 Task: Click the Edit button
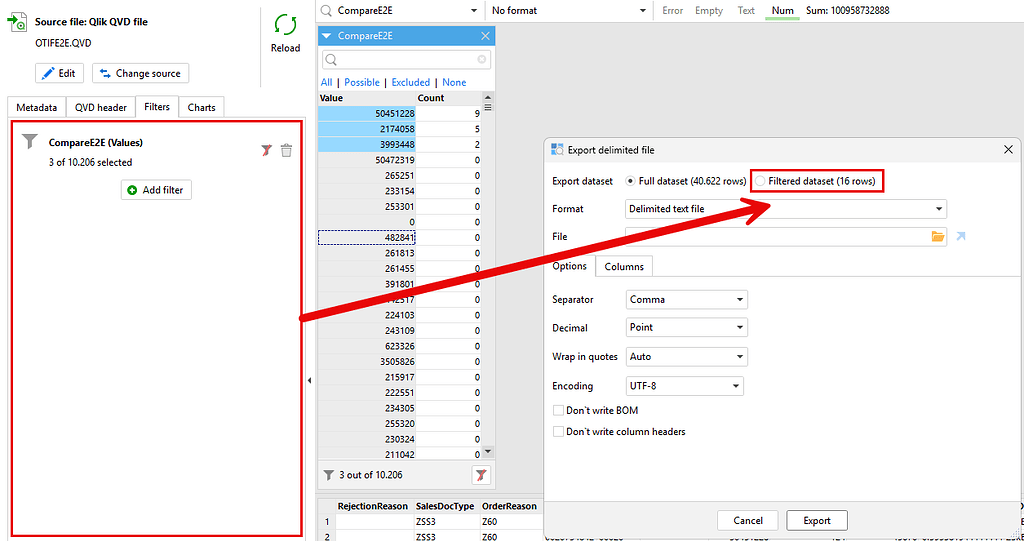pos(59,73)
